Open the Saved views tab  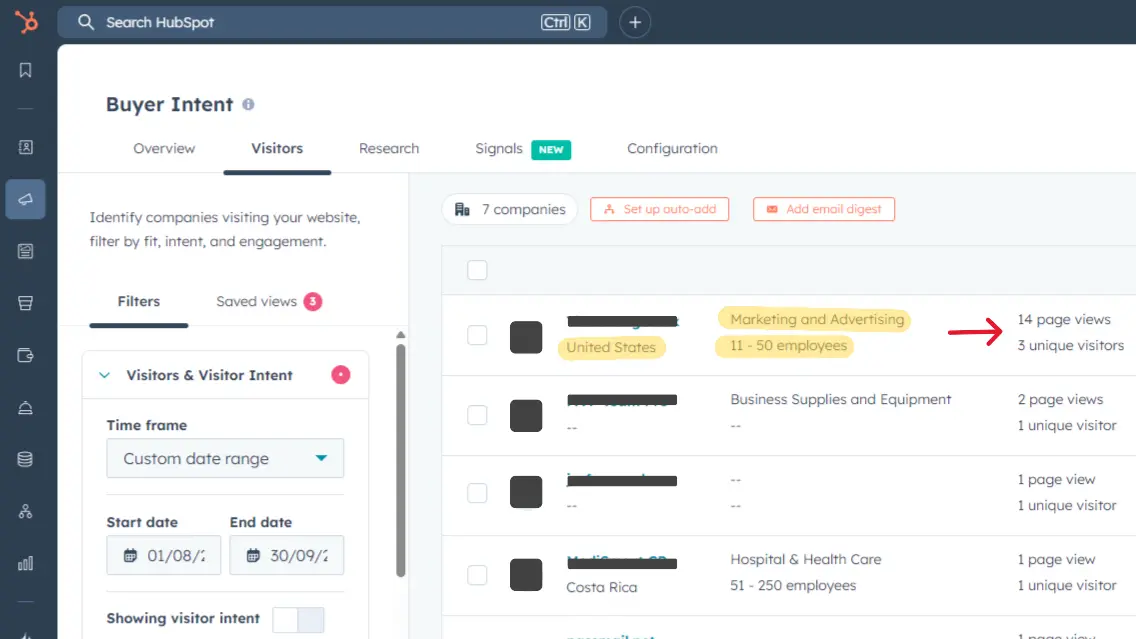click(257, 301)
